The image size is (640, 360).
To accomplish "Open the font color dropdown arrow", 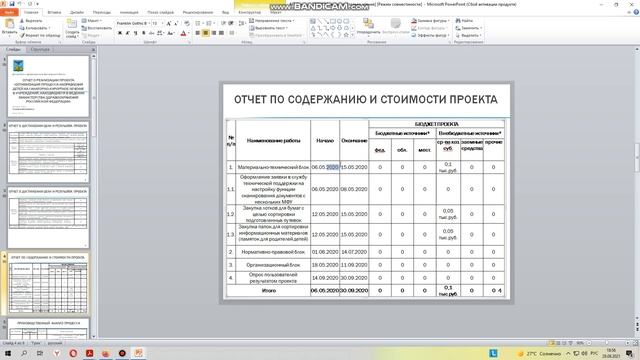I will click(189, 33).
